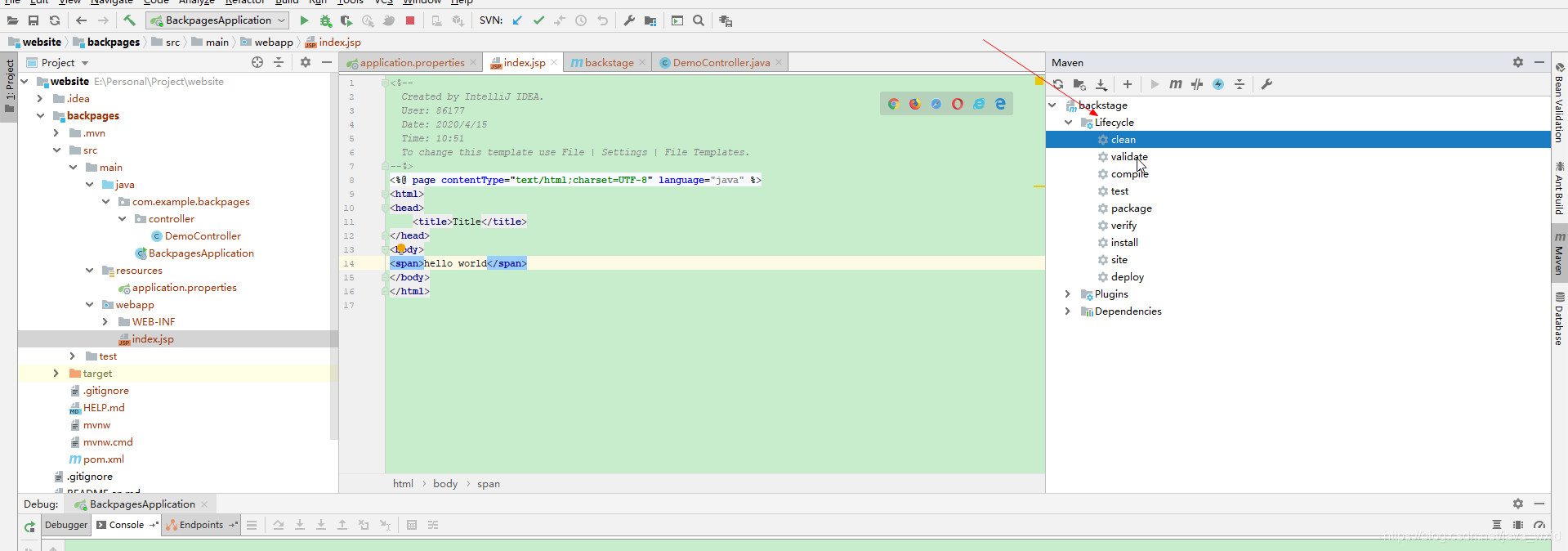Open Project panel gear settings
Image resolution: width=1568 pixels, height=551 pixels.
point(306,62)
